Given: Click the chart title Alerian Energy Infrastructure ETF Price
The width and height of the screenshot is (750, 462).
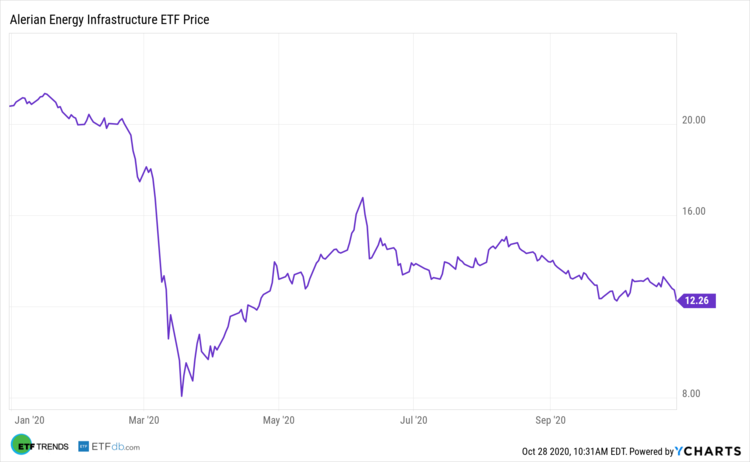Looking at the screenshot, I should click(x=116, y=18).
